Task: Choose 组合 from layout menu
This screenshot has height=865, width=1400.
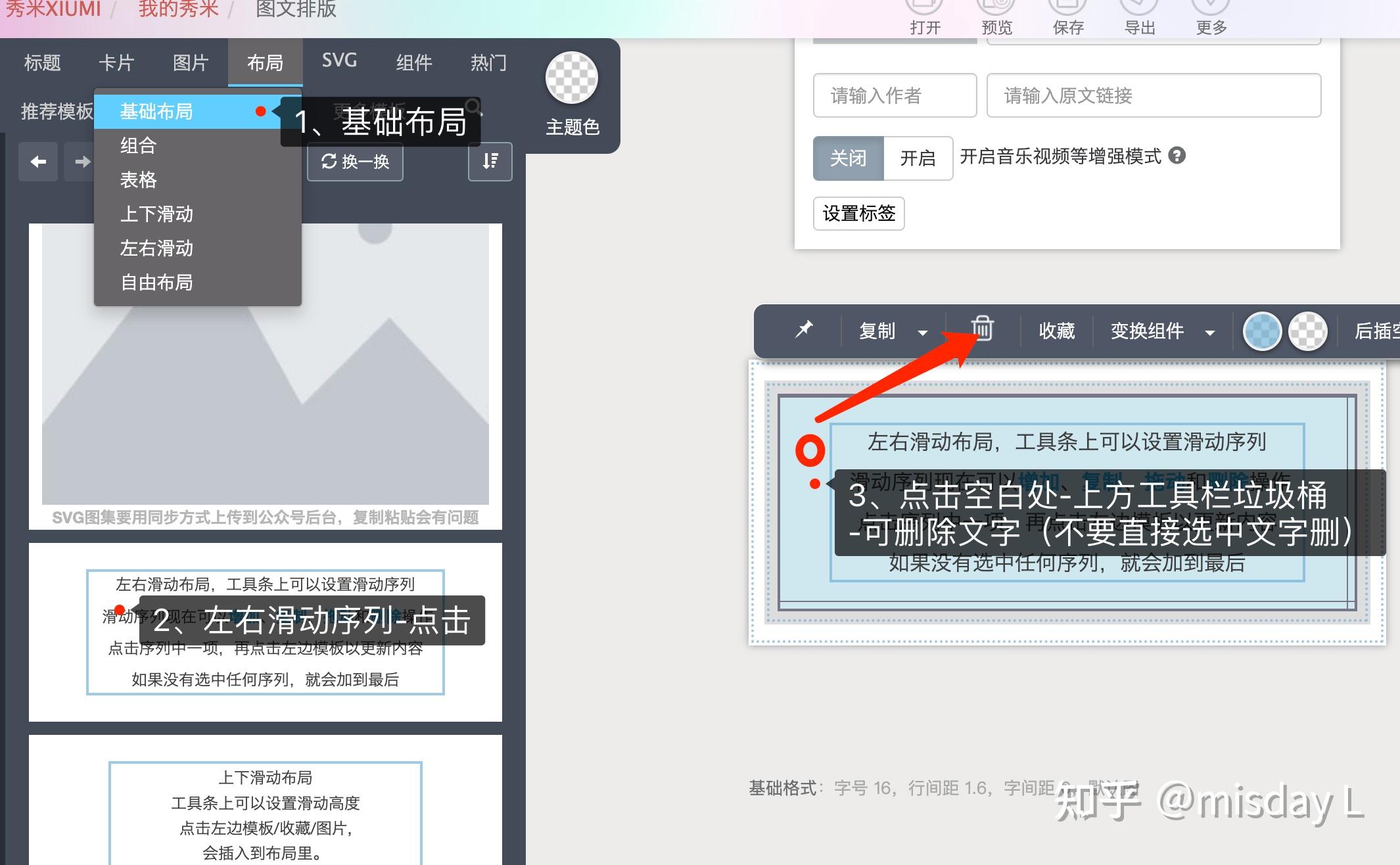Action: coord(197,146)
